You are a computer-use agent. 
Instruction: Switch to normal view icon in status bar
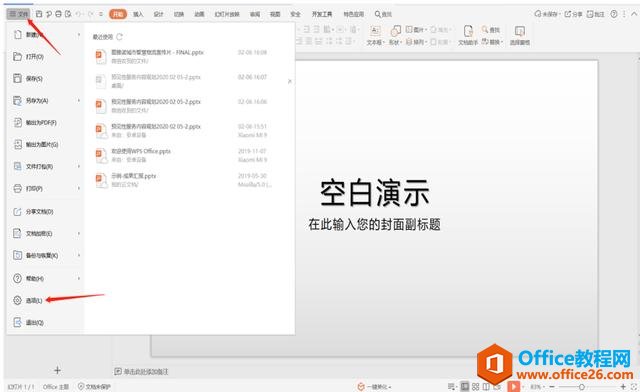[465, 386]
